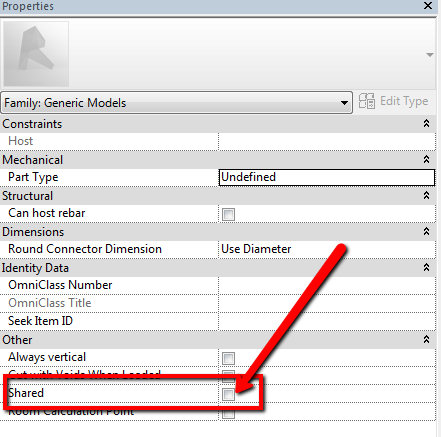Open the Family: Generic Models filter dropdown
This screenshot has width=441, height=437.
coord(177,103)
